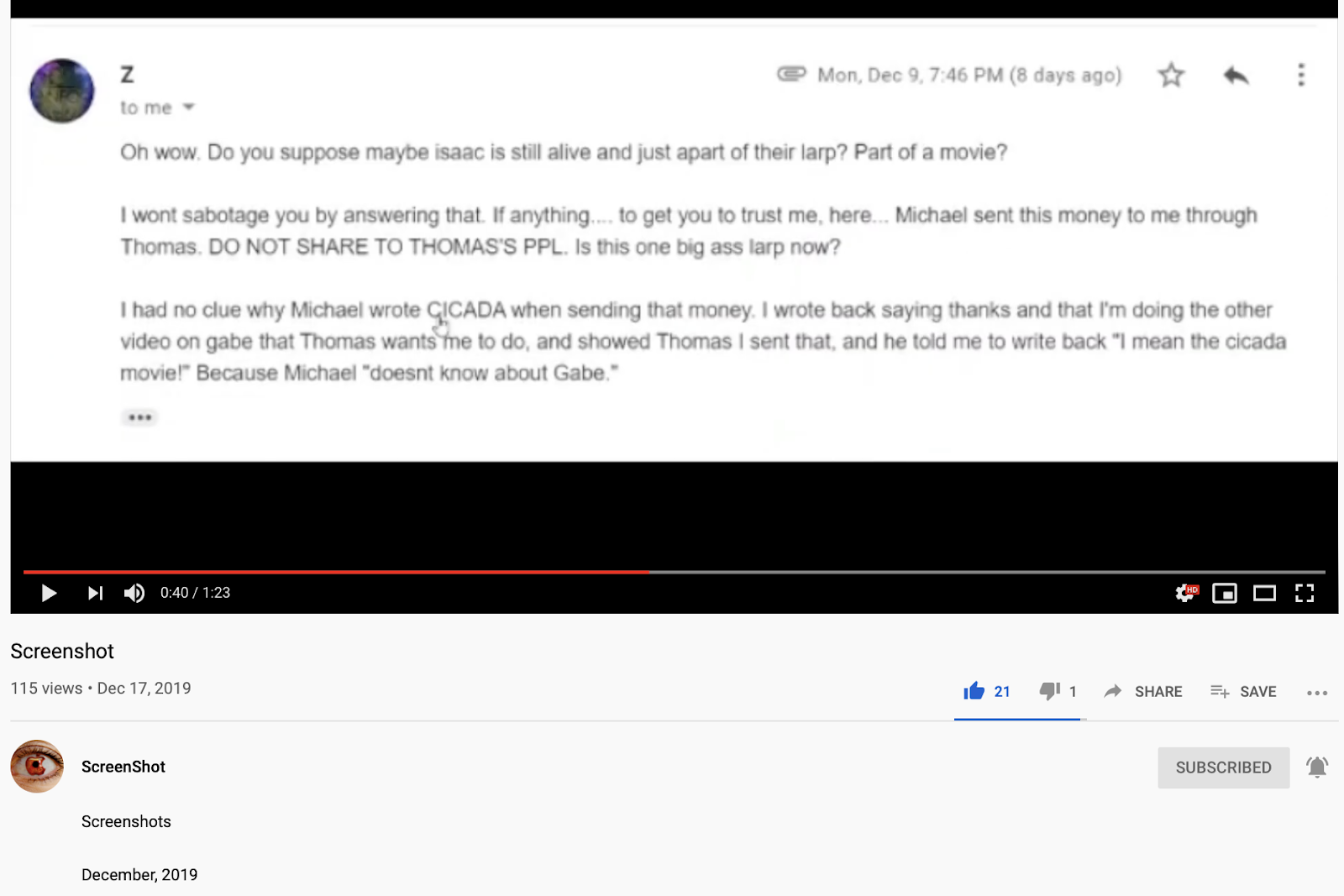Skip to next video
The image size is (1344, 896).
[x=95, y=593]
